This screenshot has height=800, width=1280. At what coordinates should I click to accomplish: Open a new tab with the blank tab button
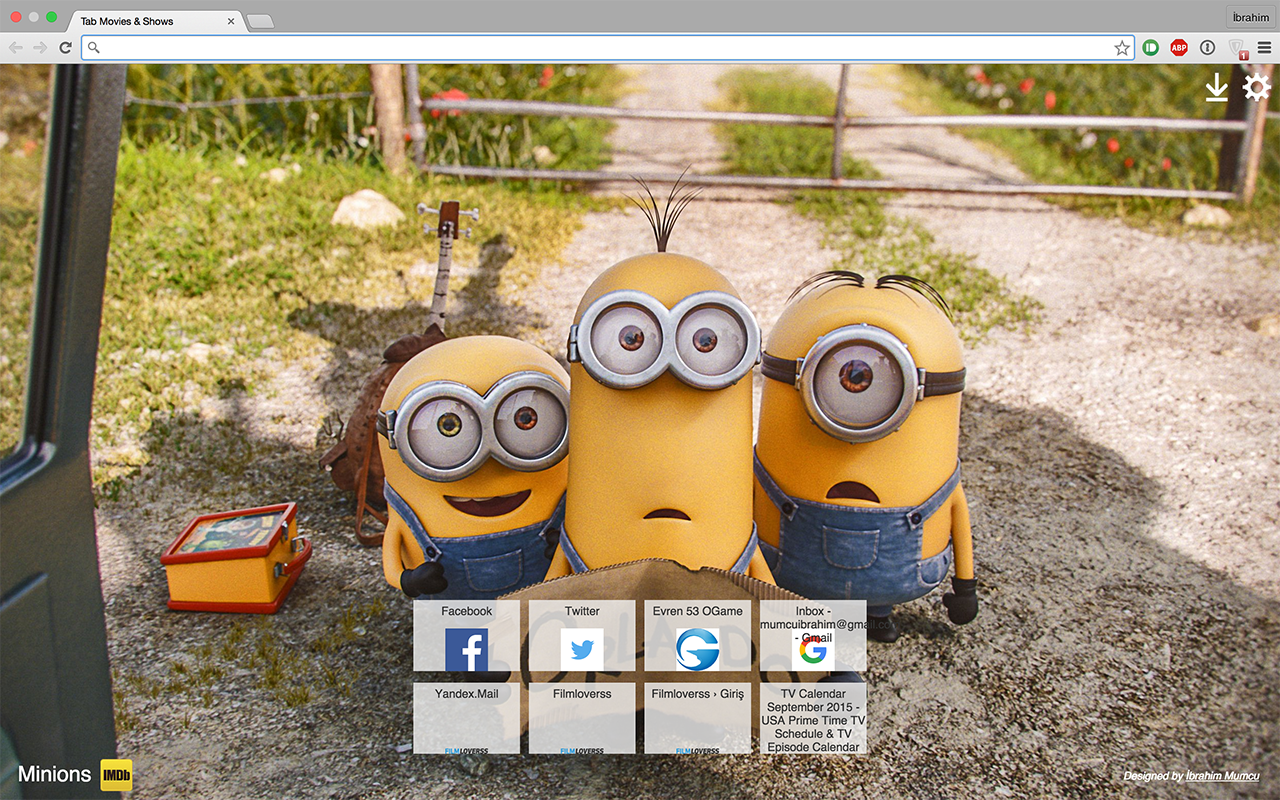tap(260, 21)
